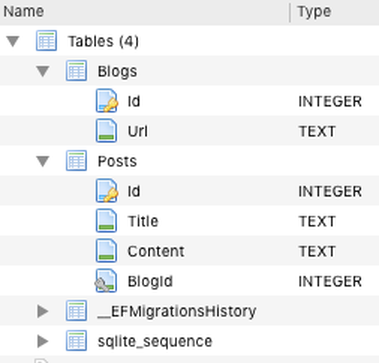Click the Url column field icon
Image resolution: width=379 pixels, height=363 pixels.
[x=107, y=131]
